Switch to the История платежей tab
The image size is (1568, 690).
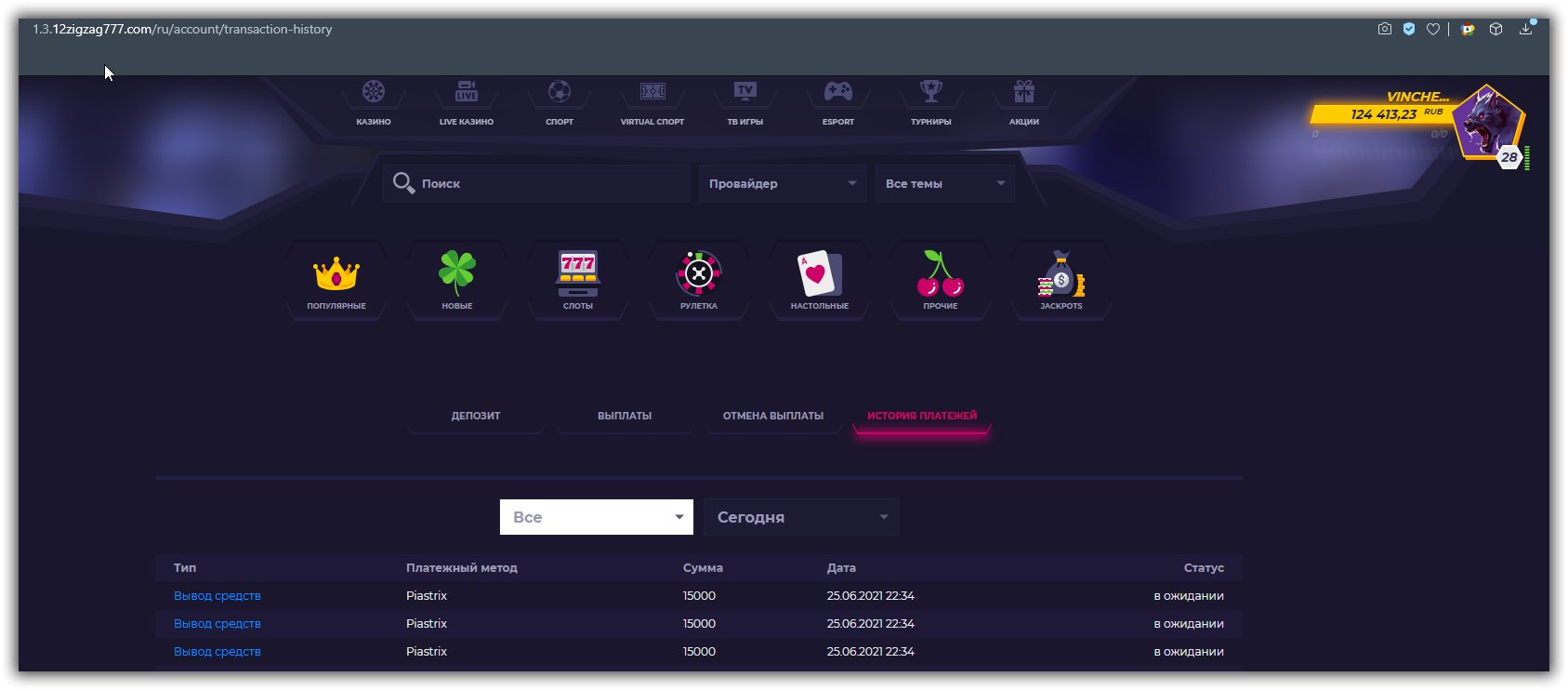922,416
